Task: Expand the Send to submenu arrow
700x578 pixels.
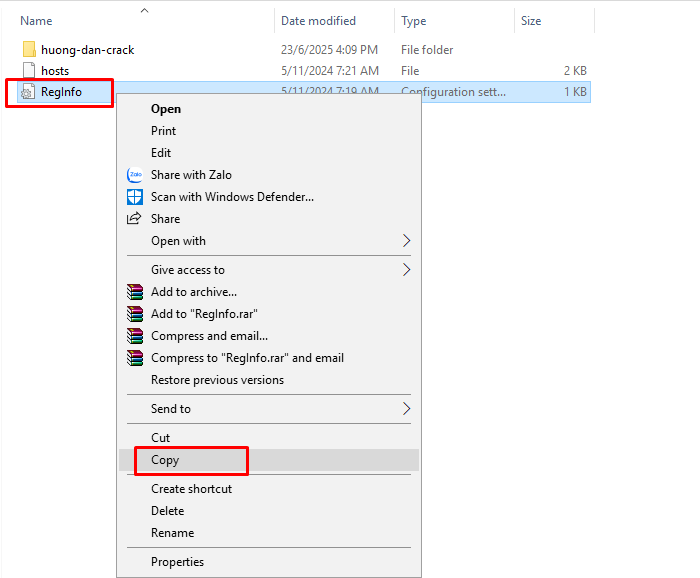Action: point(406,408)
